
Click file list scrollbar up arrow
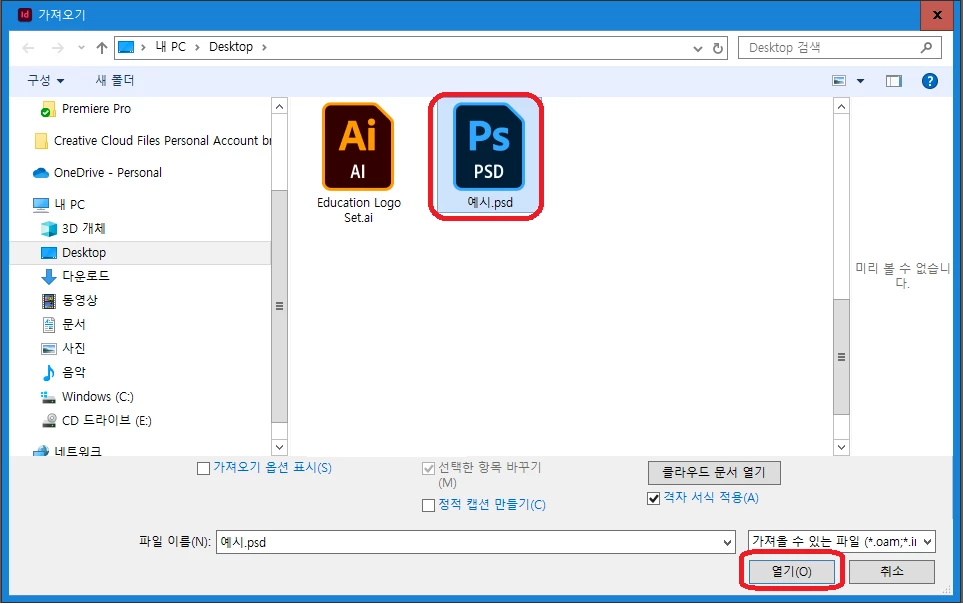[841, 106]
